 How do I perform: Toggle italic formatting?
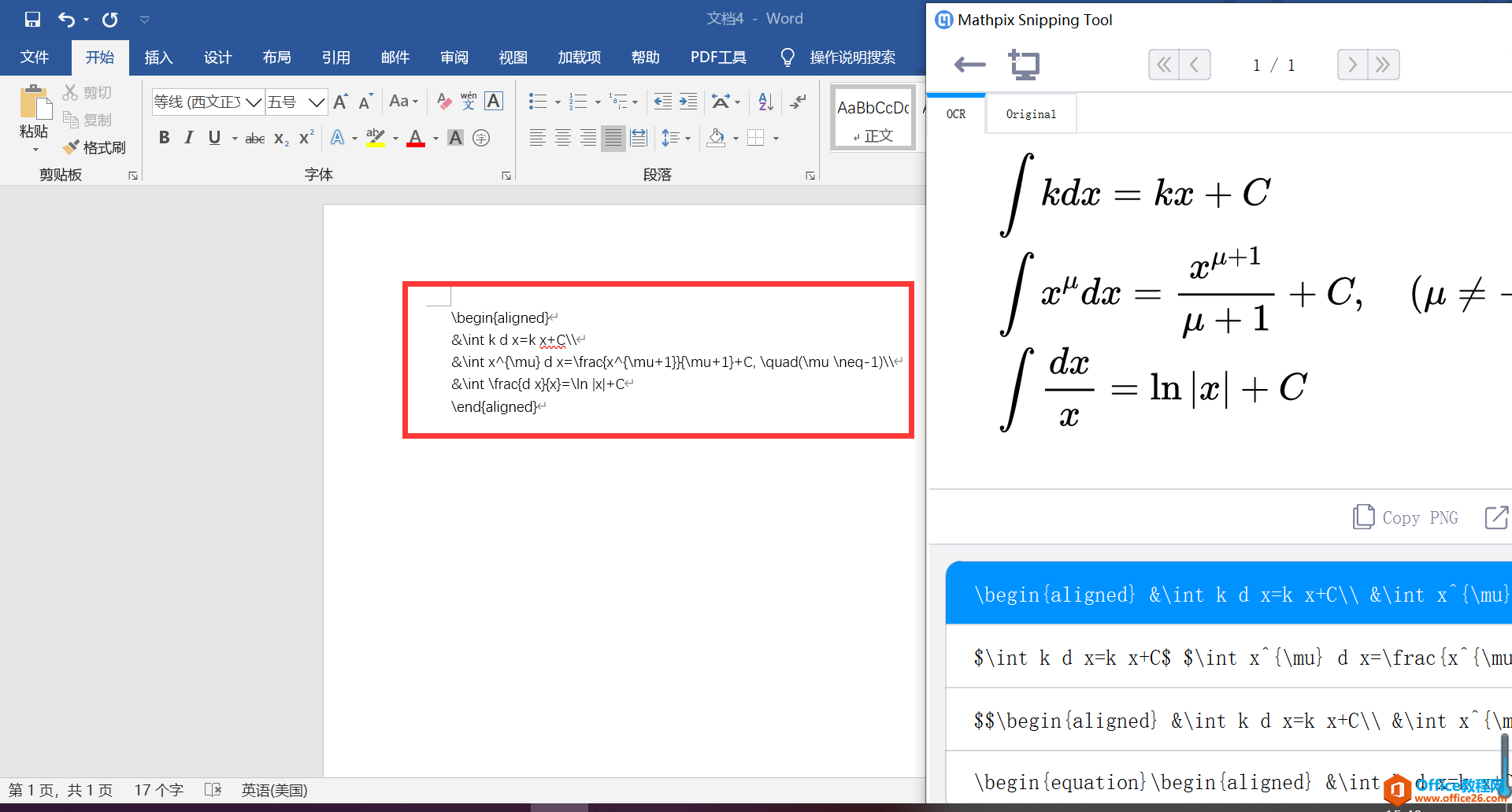(189, 138)
